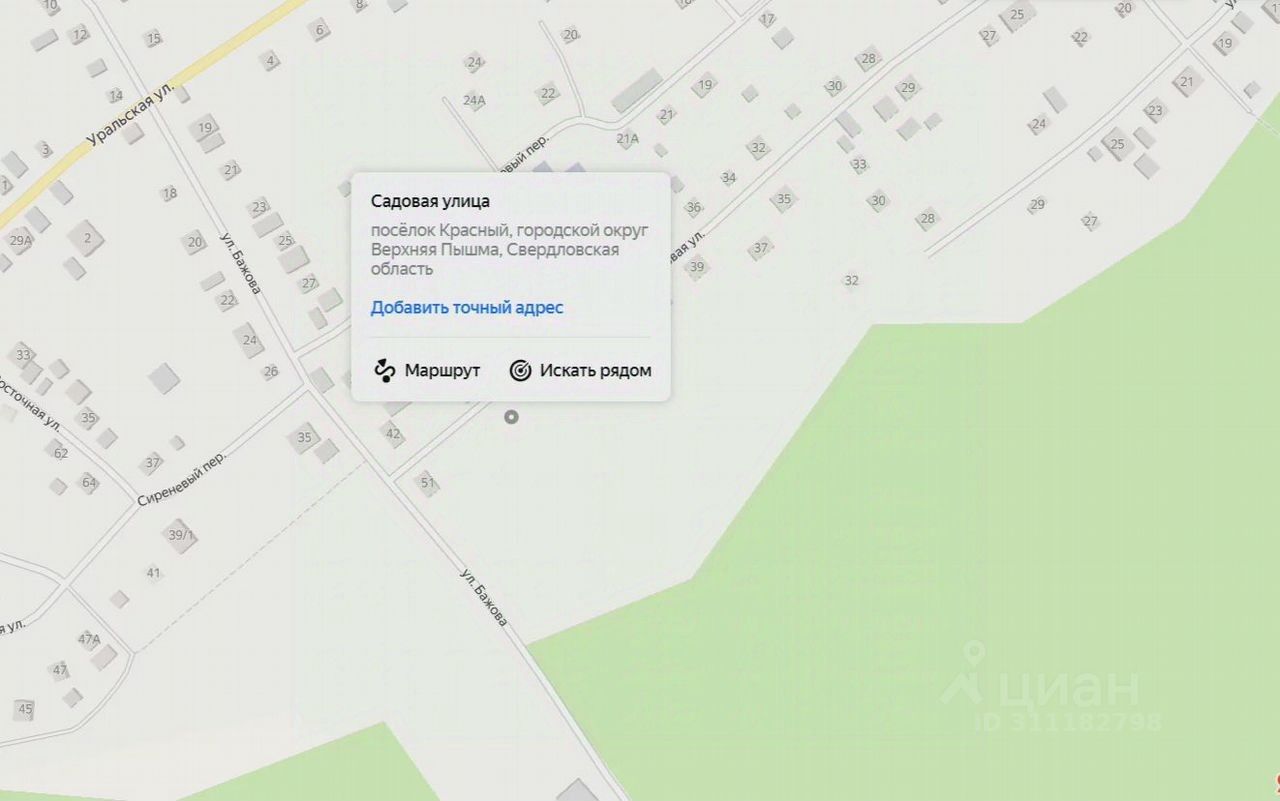Screen dimensions: 1280x801
Task: Select the gray map location pin marker
Action: pos(512,417)
